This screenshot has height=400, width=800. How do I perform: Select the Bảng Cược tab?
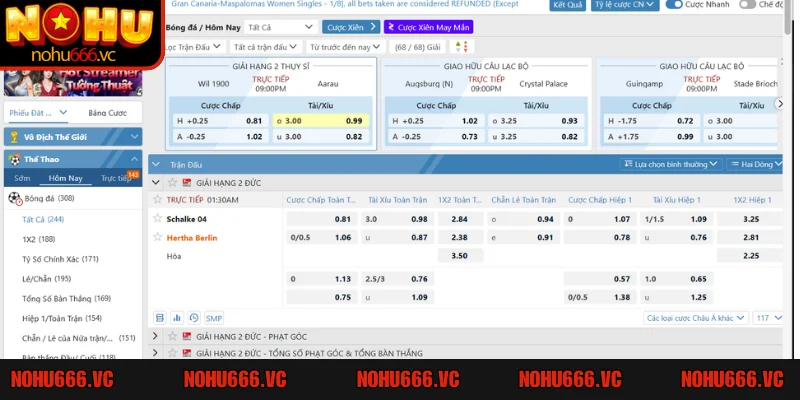point(107,113)
